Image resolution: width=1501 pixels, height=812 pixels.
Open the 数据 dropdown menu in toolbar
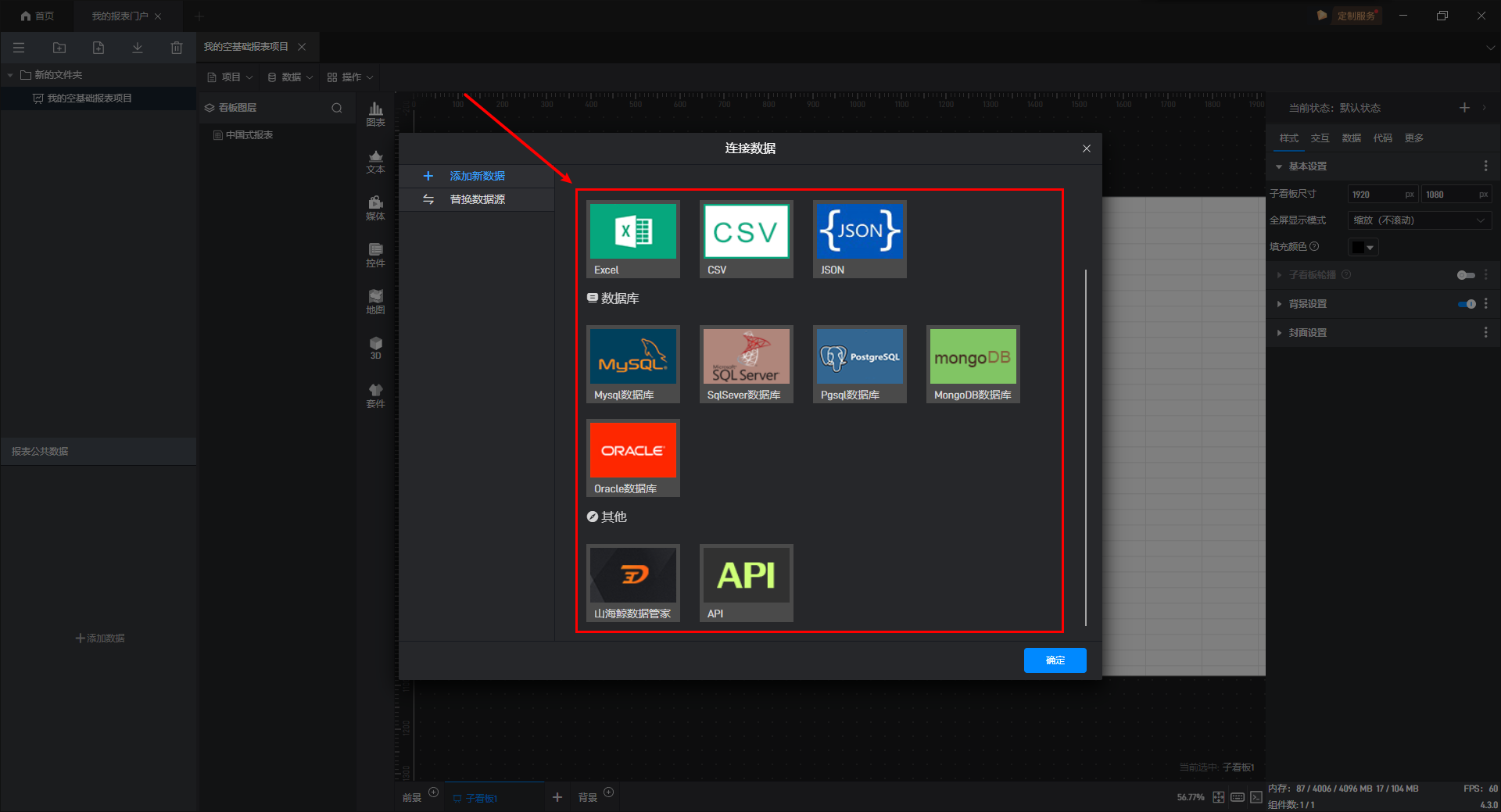click(x=290, y=77)
